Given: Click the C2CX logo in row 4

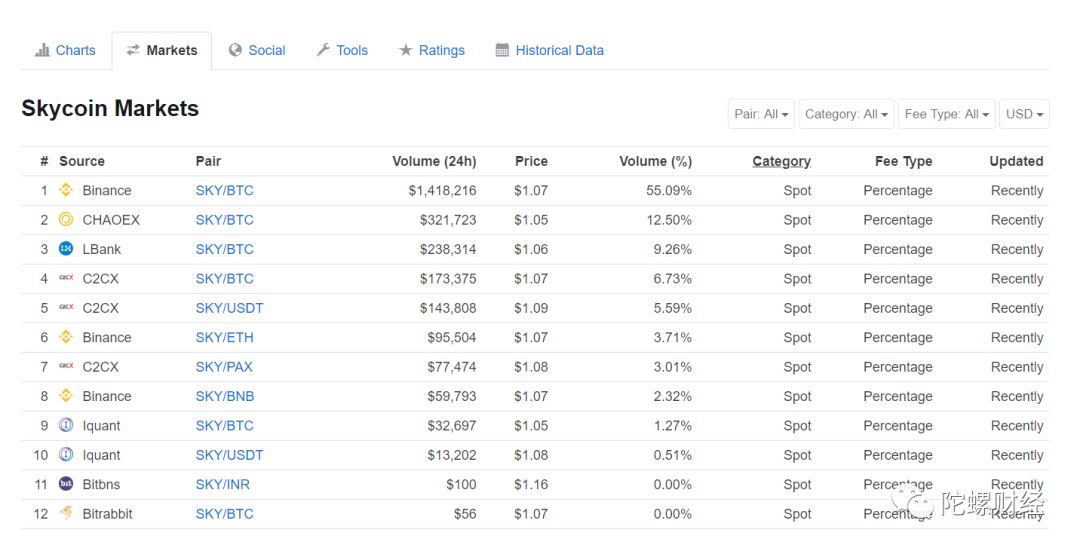Looking at the screenshot, I should coord(66,278).
